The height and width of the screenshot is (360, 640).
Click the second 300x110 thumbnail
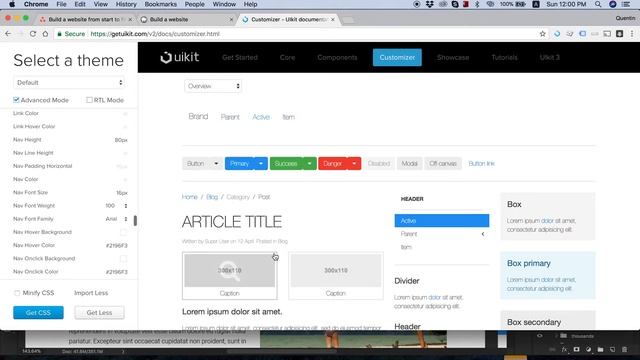pyautogui.click(x=336, y=270)
